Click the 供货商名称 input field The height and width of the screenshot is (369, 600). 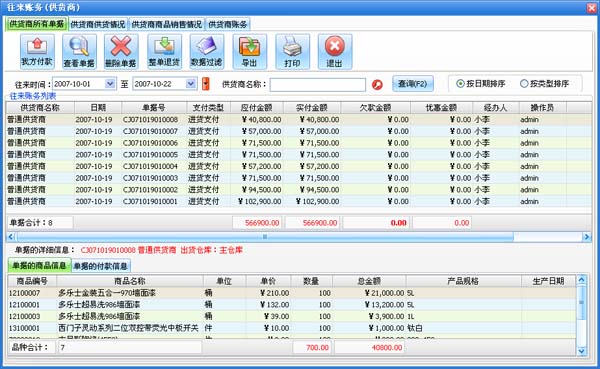point(318,85)
